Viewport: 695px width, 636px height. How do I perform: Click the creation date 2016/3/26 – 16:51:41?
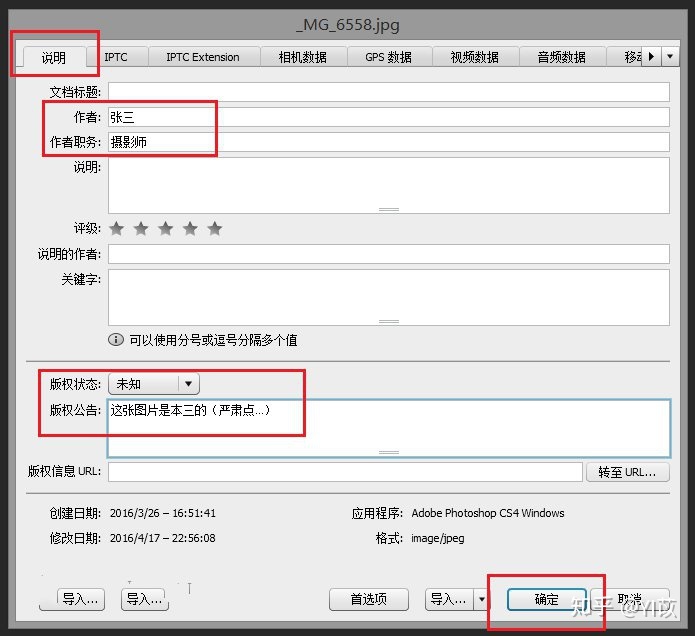(163, 513)
